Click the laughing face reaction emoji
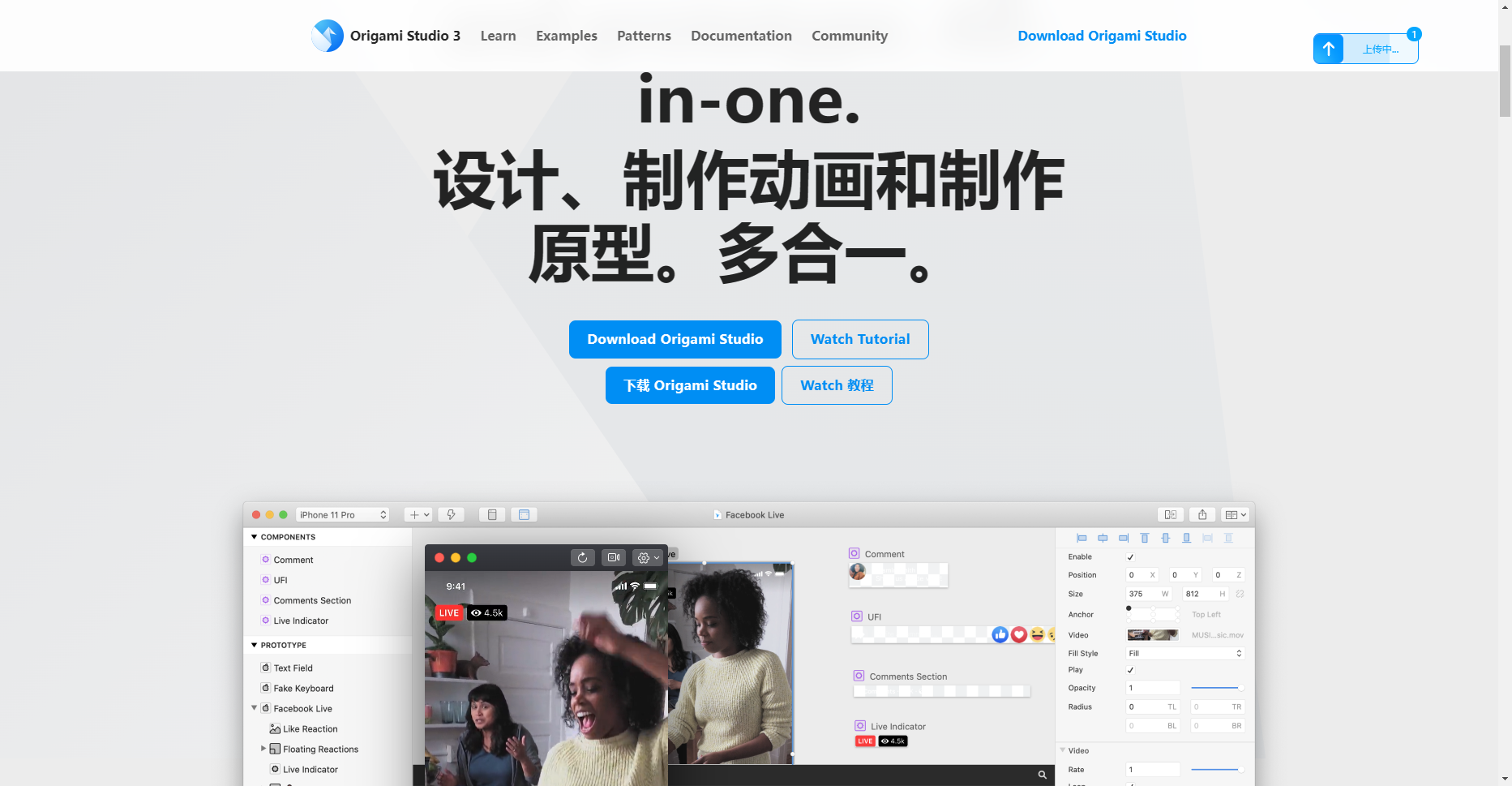Image resolution: width=1512 pixels, height=786 pixels. [x=1037, y=634]
